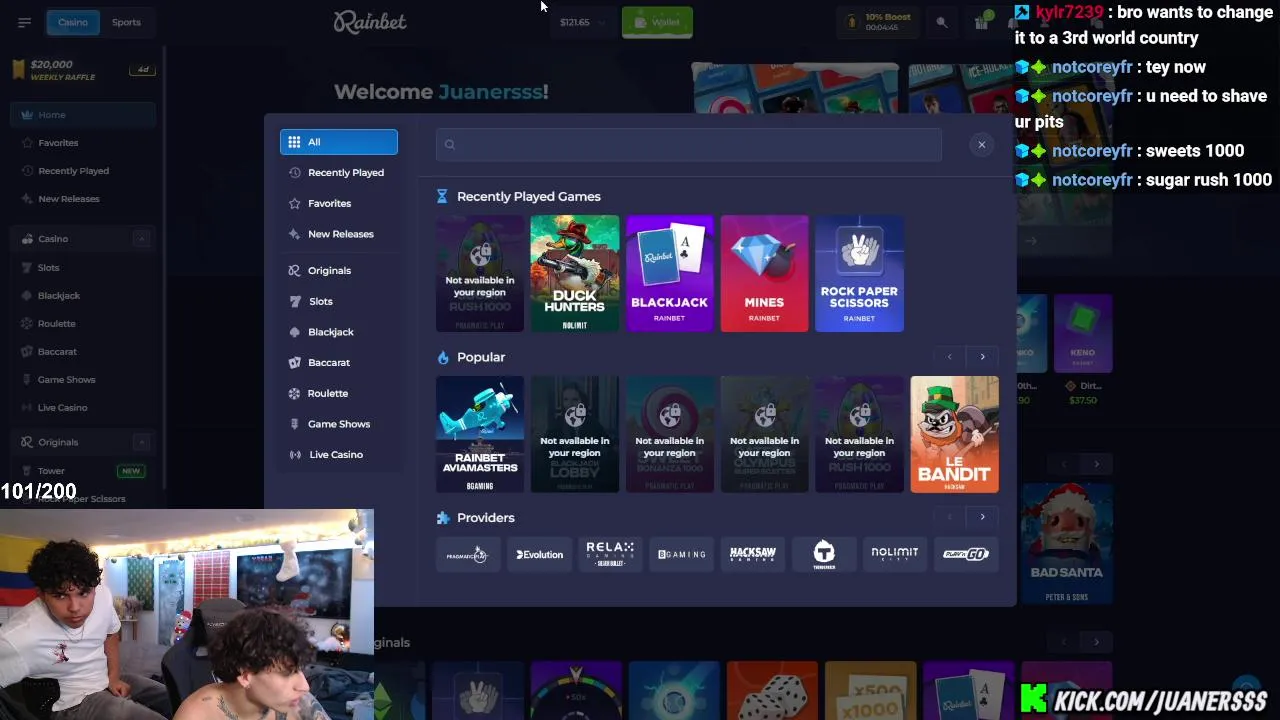
Task: Choose Hacksaw Gaming provider logo
Action: (x=753, y=554)
